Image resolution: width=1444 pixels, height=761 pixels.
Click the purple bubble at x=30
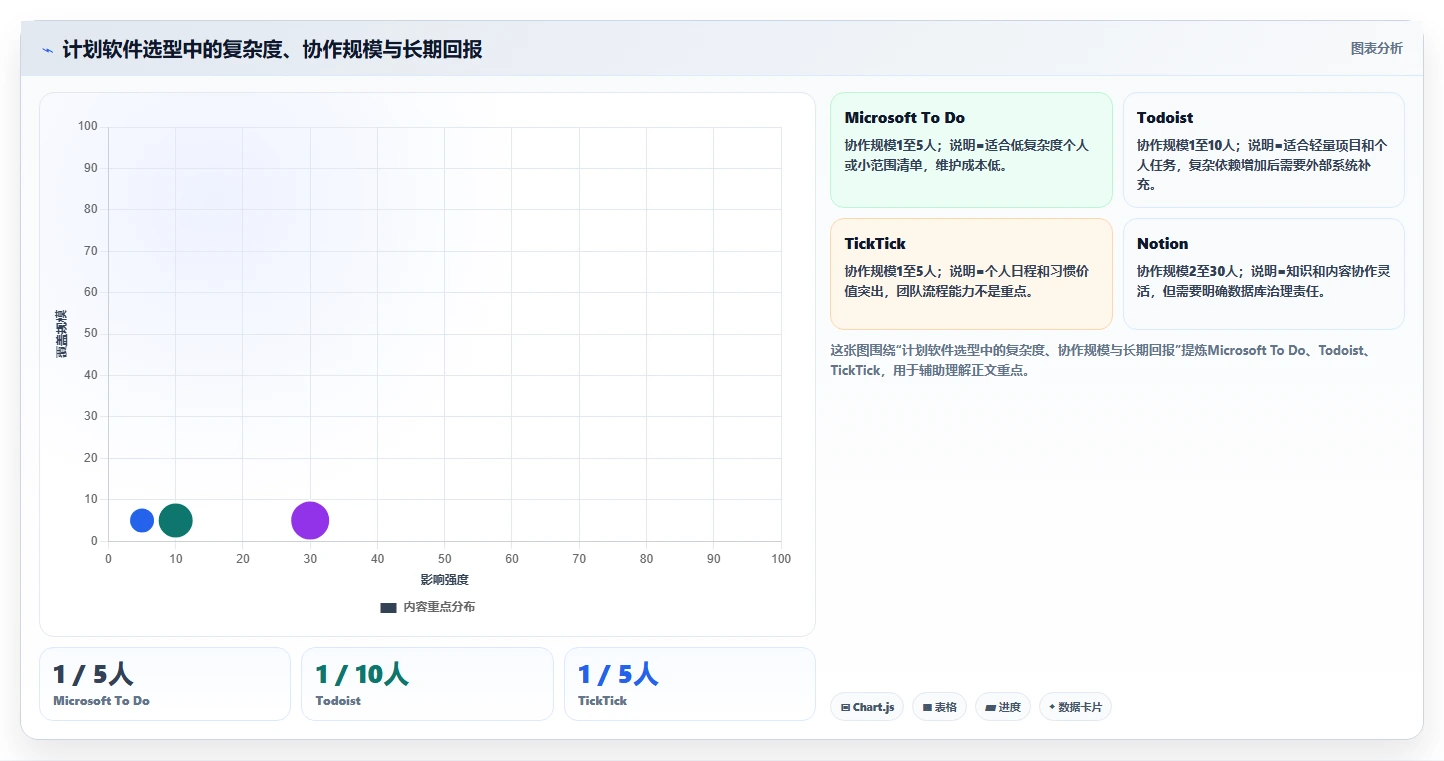(x=310, y=520)
